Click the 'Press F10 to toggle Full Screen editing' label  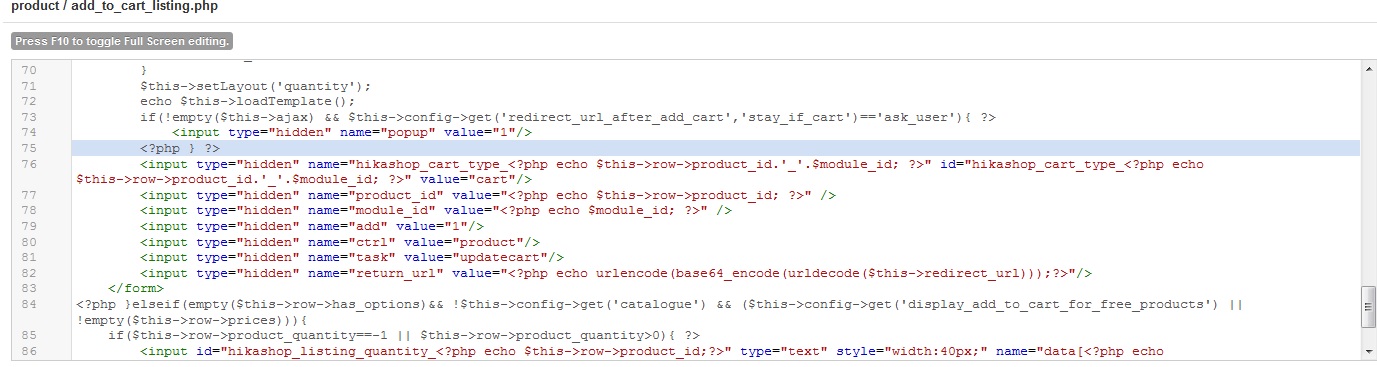[x=122, y=42]
